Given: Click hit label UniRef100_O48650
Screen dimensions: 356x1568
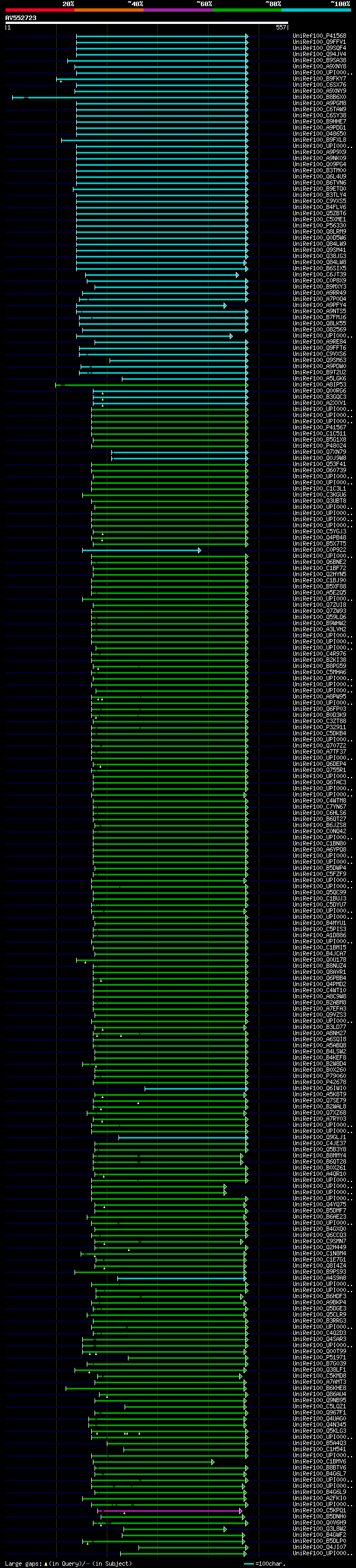Looking at the screenshot, I should pyautogui.click(x=319, y=134).
